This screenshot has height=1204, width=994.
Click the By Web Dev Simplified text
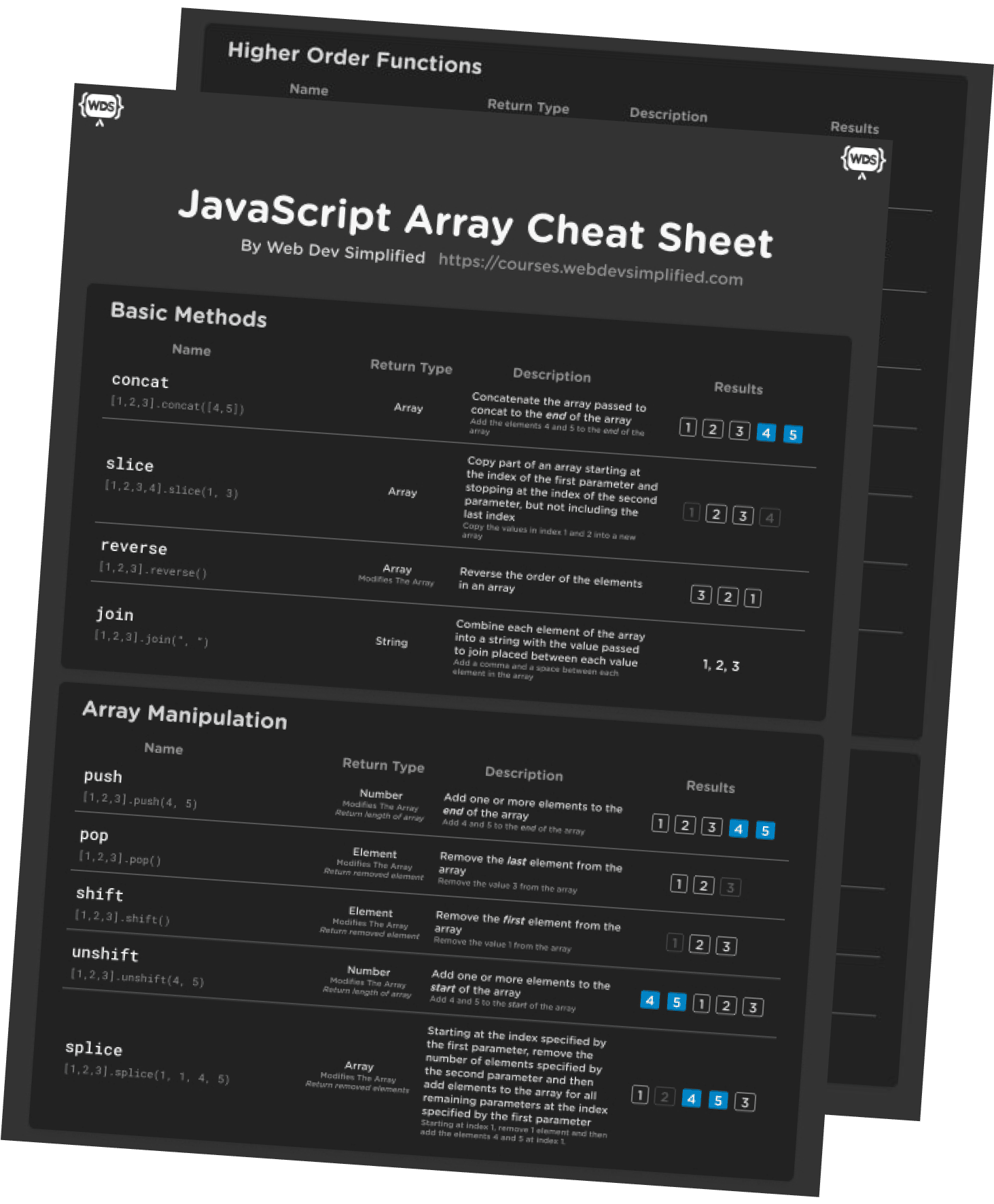pos(333,251)
